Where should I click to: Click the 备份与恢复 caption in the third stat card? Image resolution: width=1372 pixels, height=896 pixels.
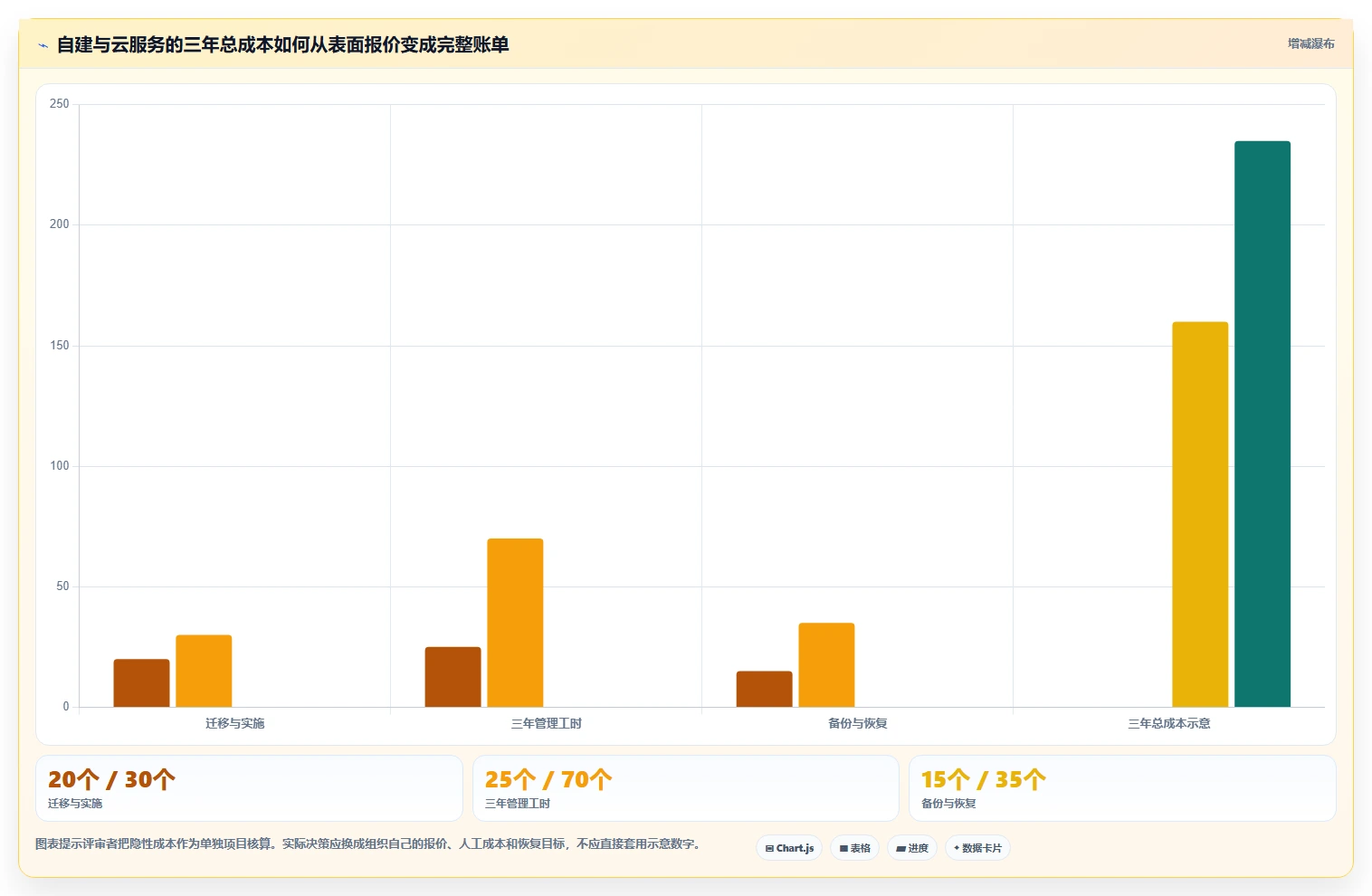pos(948,804)
